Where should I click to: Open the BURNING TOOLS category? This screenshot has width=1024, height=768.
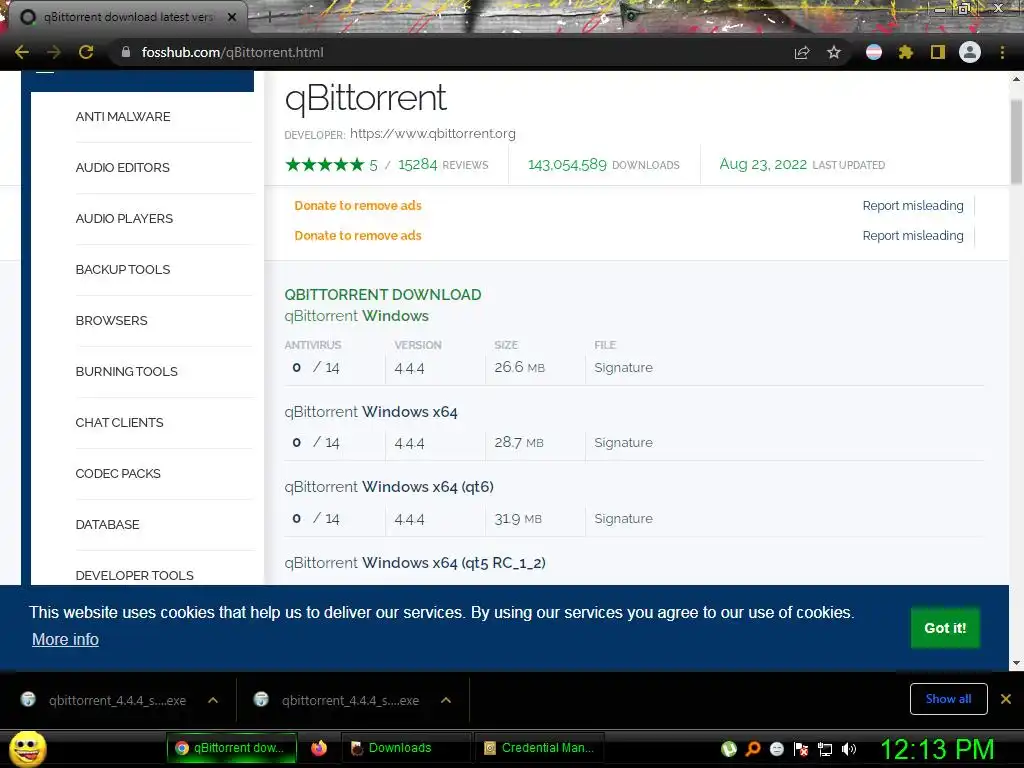[x=126, y=371]
